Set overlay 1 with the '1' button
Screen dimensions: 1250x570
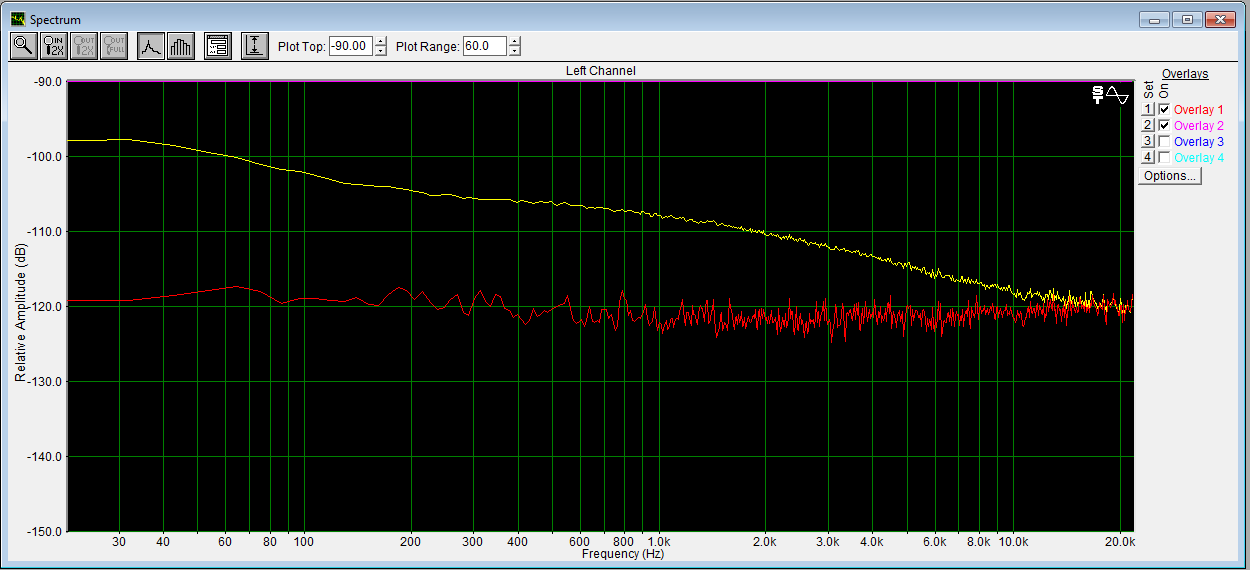point(1149,110)
